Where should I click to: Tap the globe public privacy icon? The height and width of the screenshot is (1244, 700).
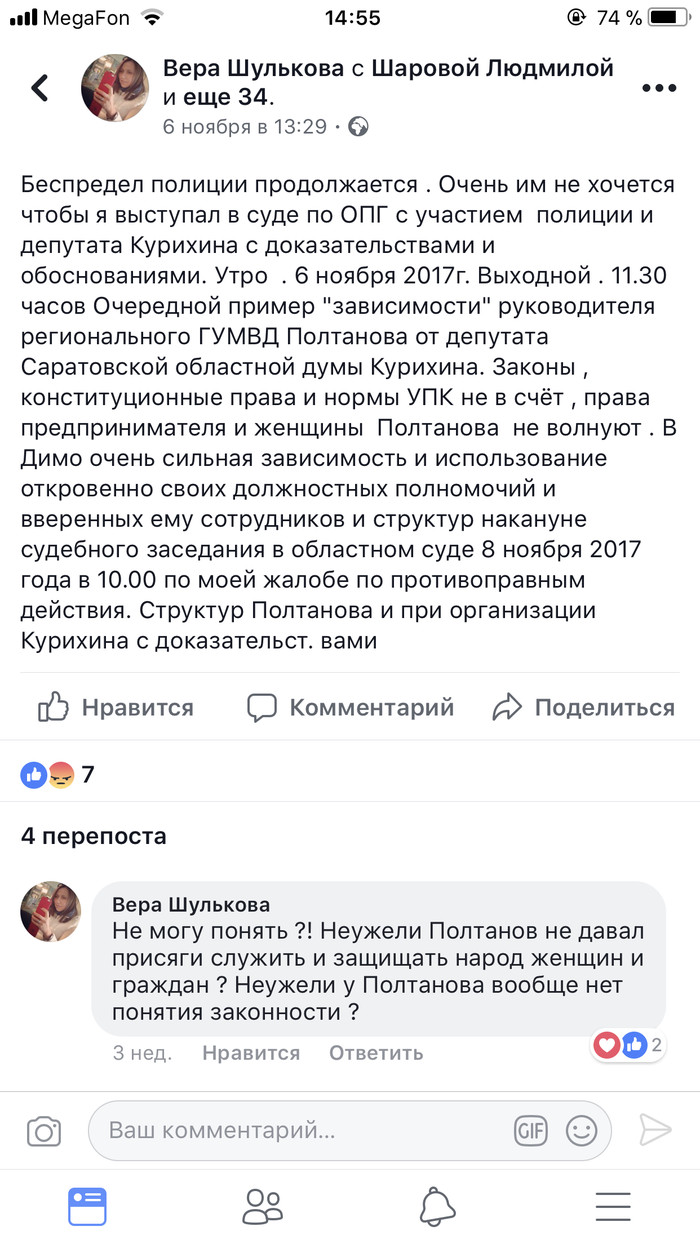click(358, 126)
